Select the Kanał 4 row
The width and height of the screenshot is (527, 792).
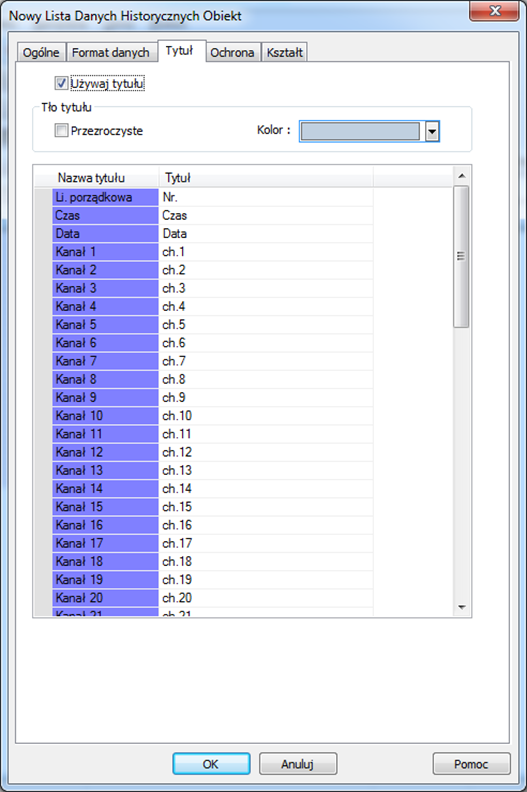105,306
